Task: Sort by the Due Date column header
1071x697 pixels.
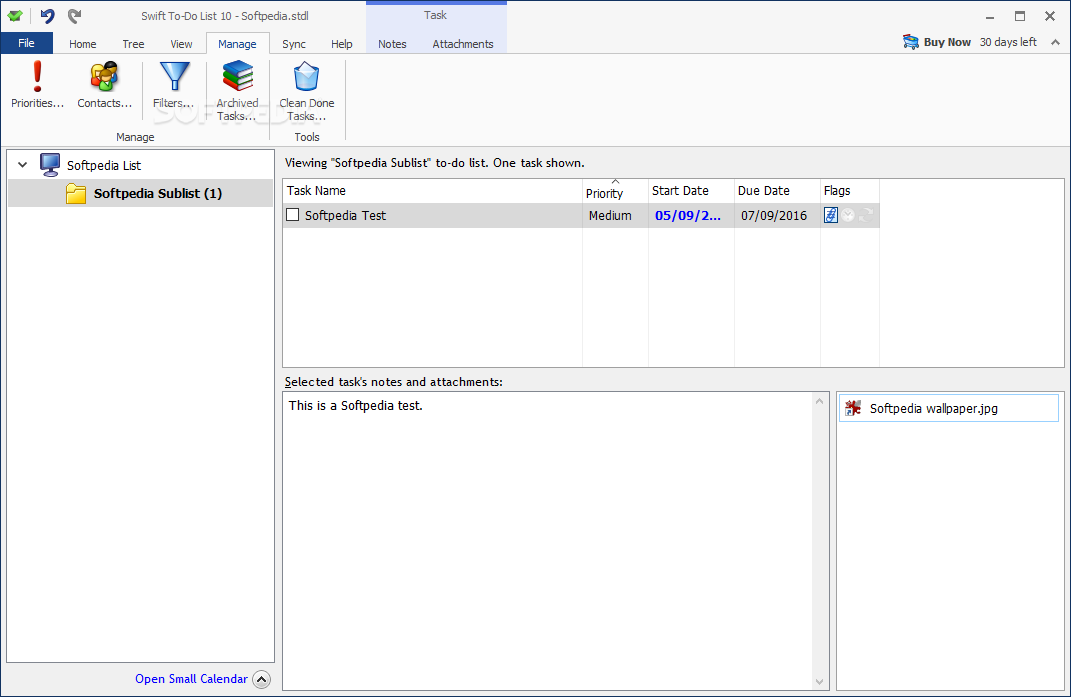Action: [777, 191]
